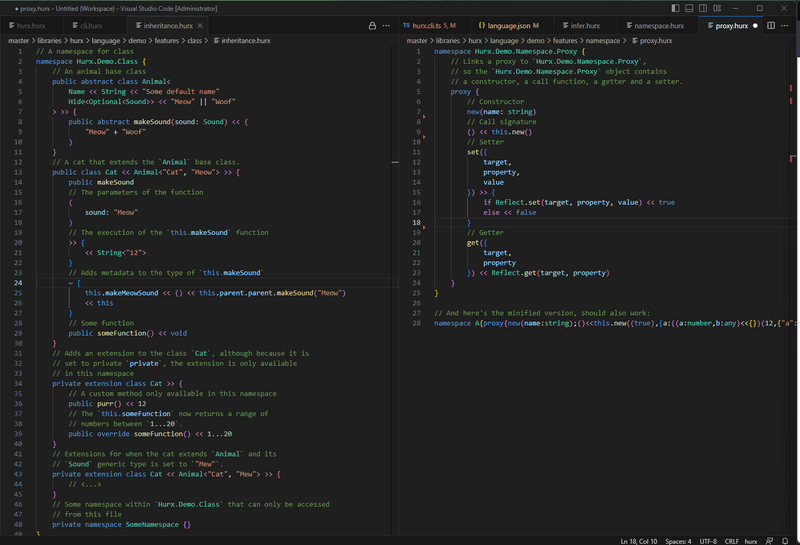Open left breadcrumb 'master' dropdown
The width and height of the screenshot is (800, 545).
tap(18, 41)
